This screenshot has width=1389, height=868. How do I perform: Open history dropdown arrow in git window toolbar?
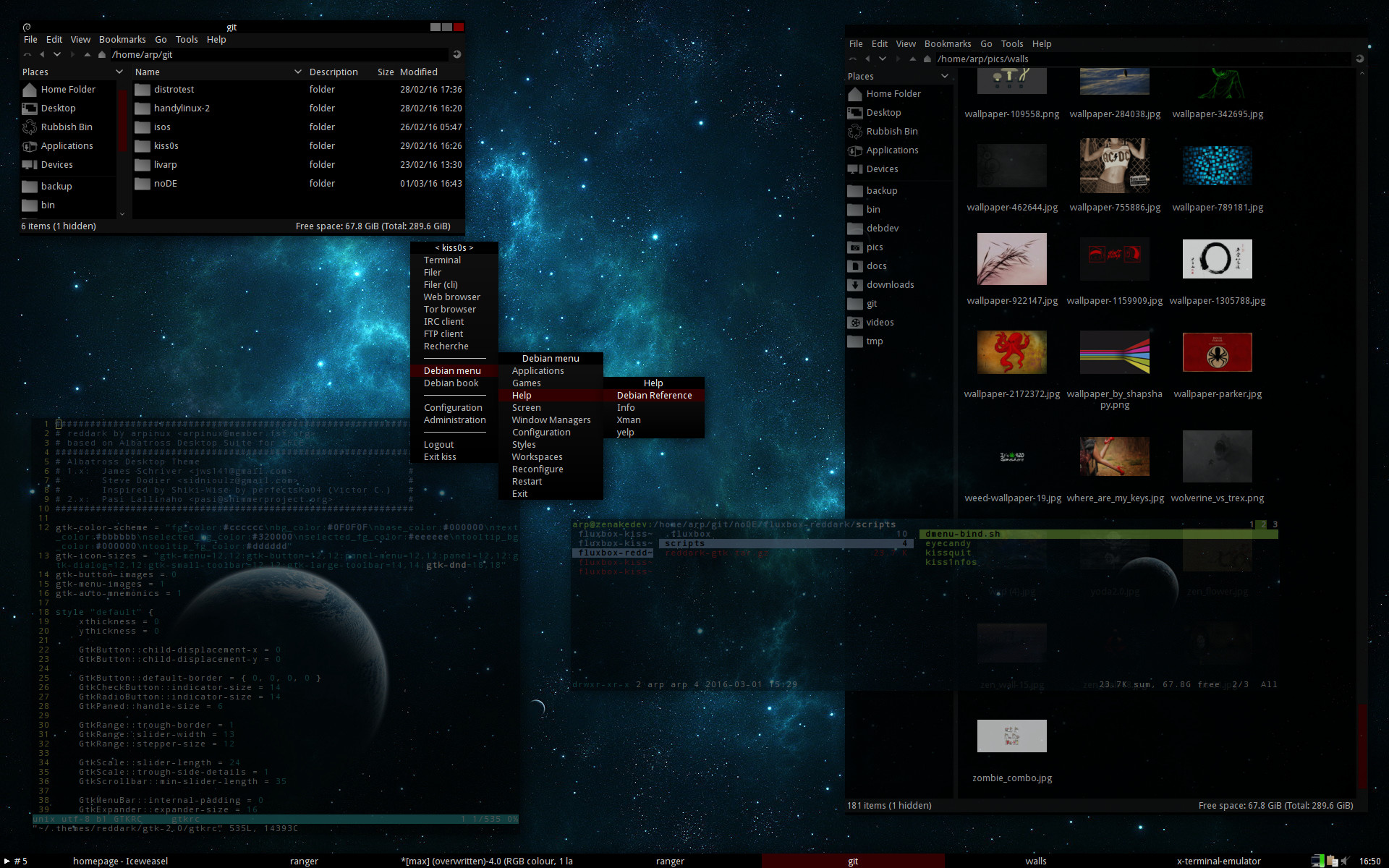tap(57, 54)
